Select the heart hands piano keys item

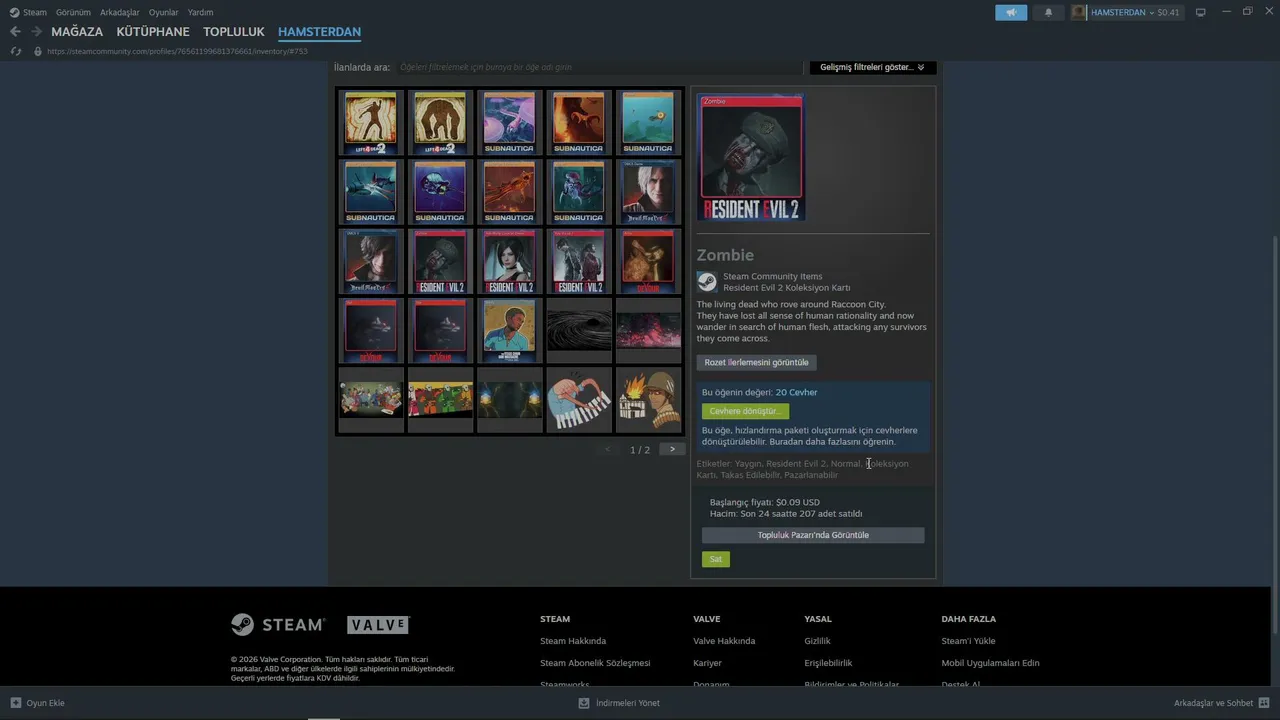[x=579, y=400]
